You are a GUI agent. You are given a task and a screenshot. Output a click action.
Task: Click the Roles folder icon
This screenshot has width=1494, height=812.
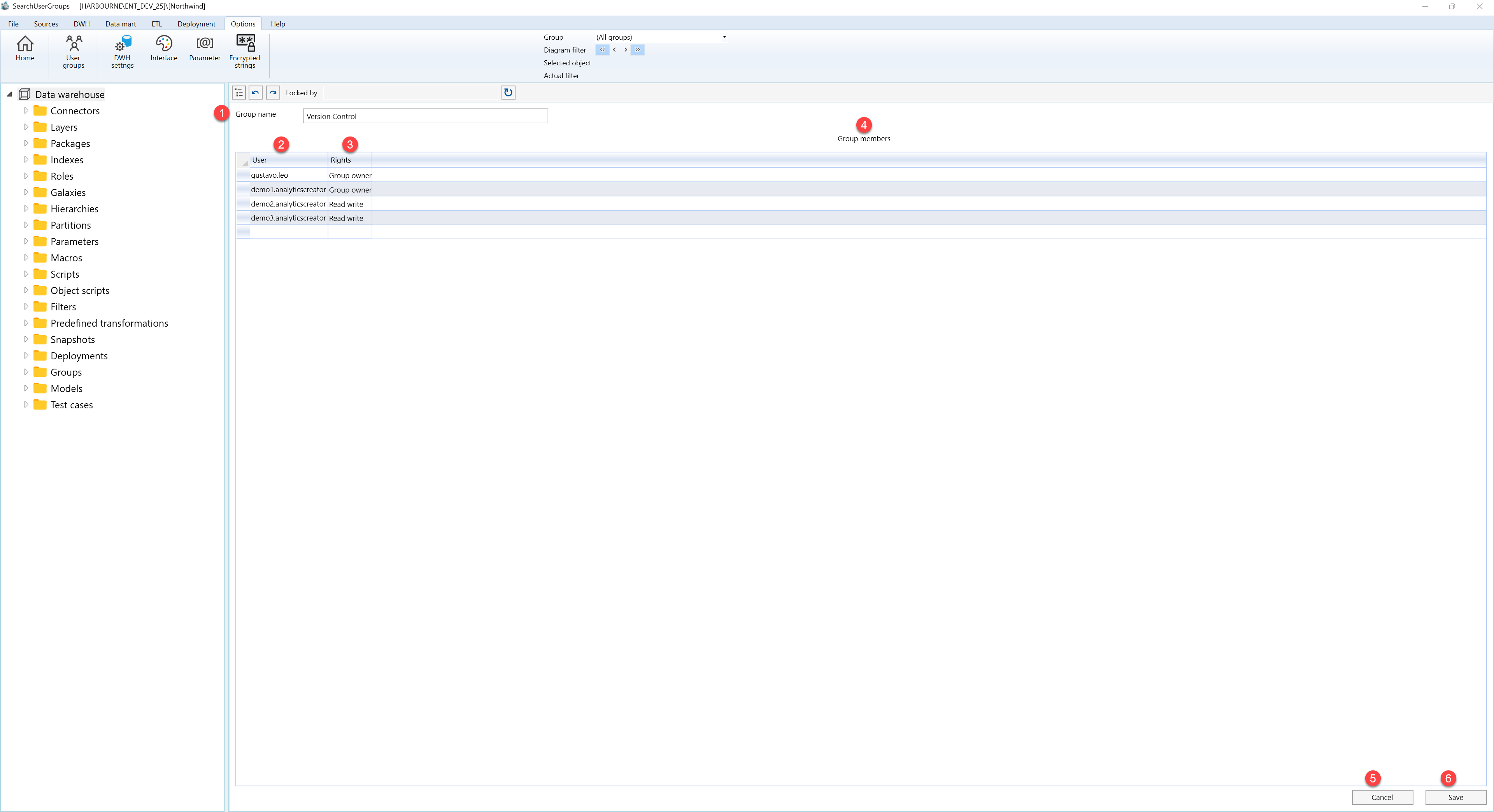[x=40, y=176]
